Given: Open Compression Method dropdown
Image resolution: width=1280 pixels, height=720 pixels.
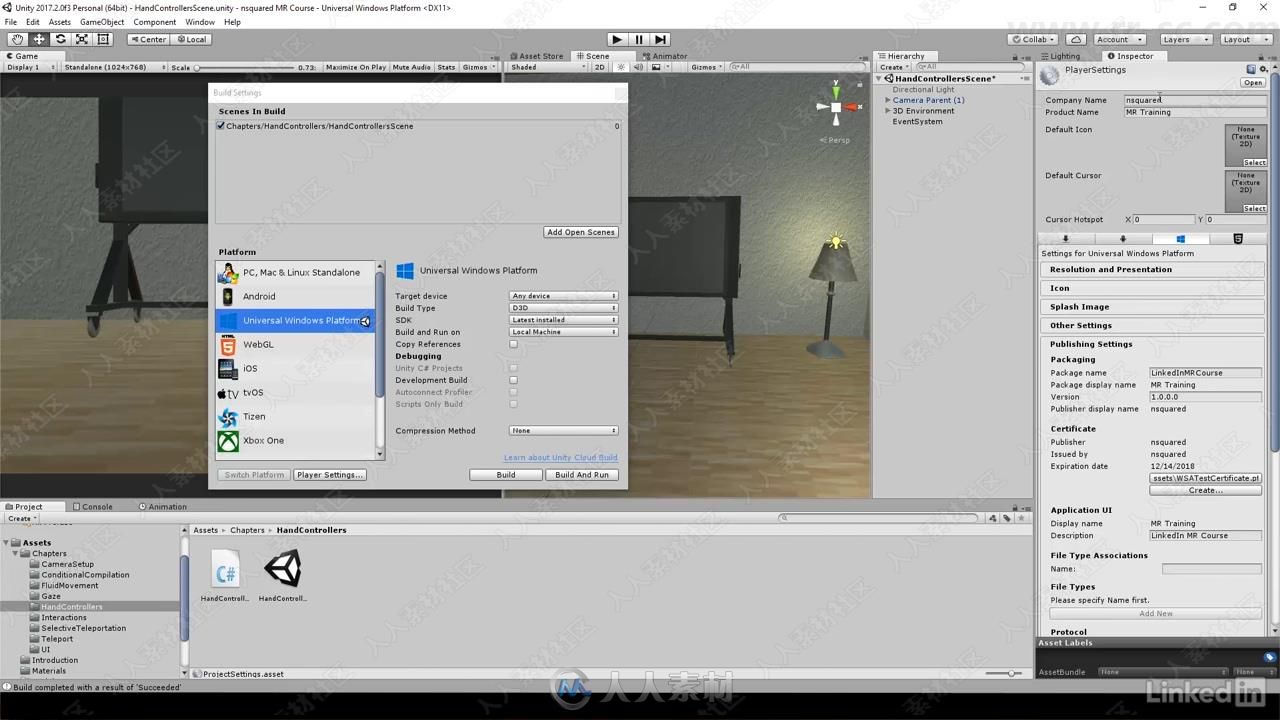Looking at the screenshot, I should pyautogui.click(x=564, y=430).
